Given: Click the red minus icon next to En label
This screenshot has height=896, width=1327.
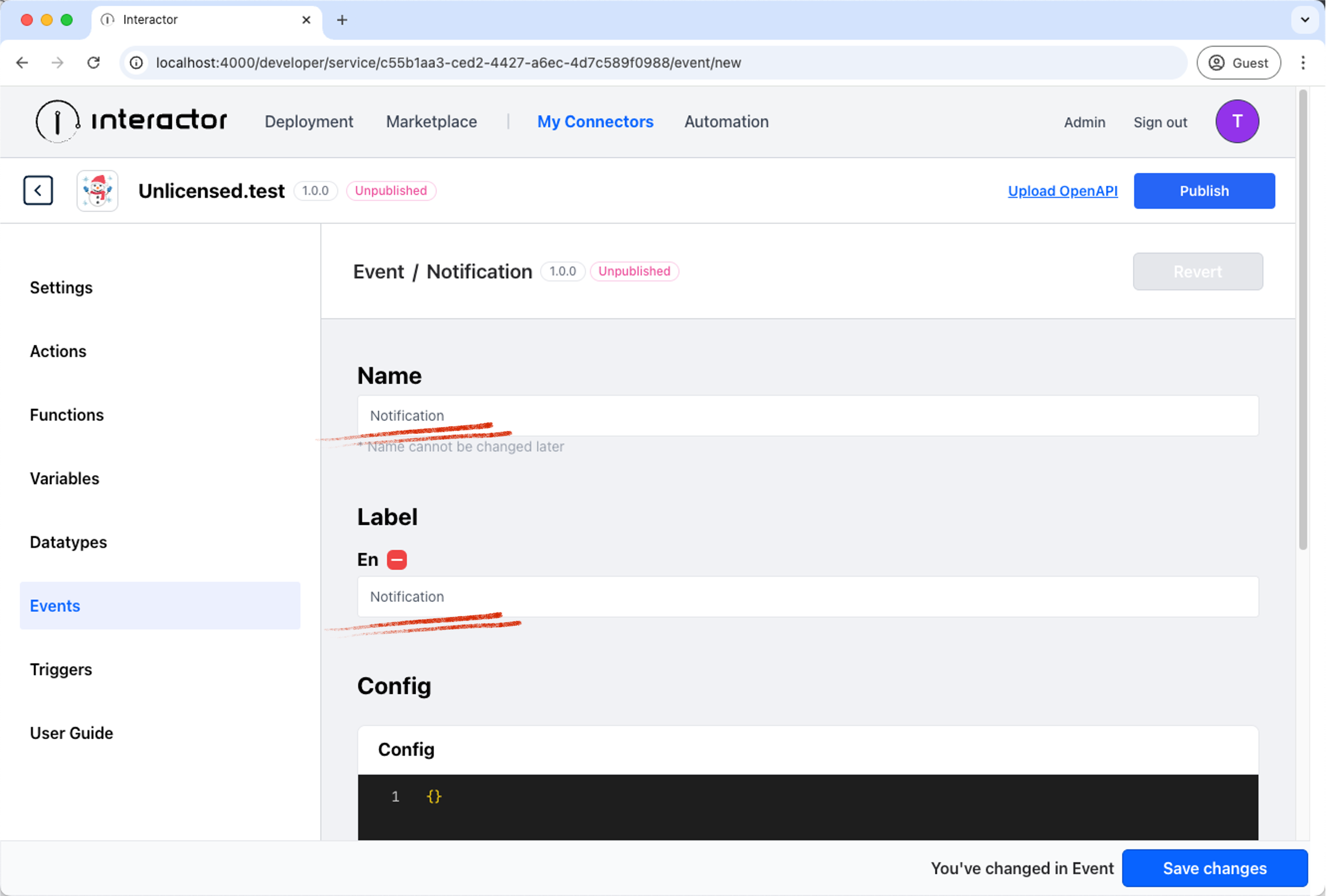Looking at the screenshot, I should pos(397,559).
